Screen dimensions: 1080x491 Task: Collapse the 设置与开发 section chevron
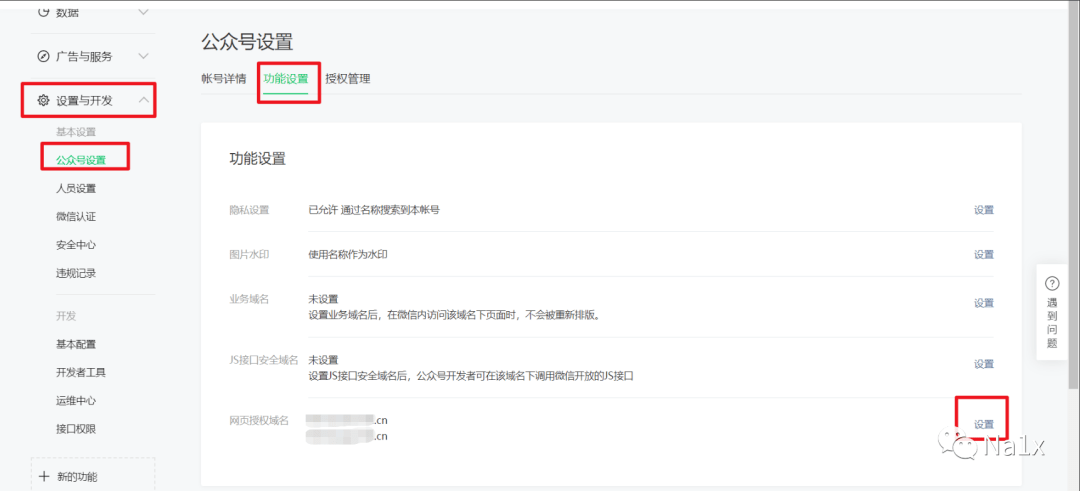[144, 100]
